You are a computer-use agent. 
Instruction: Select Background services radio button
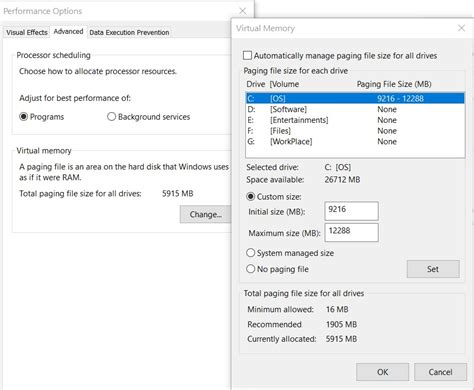coord(111,117)
